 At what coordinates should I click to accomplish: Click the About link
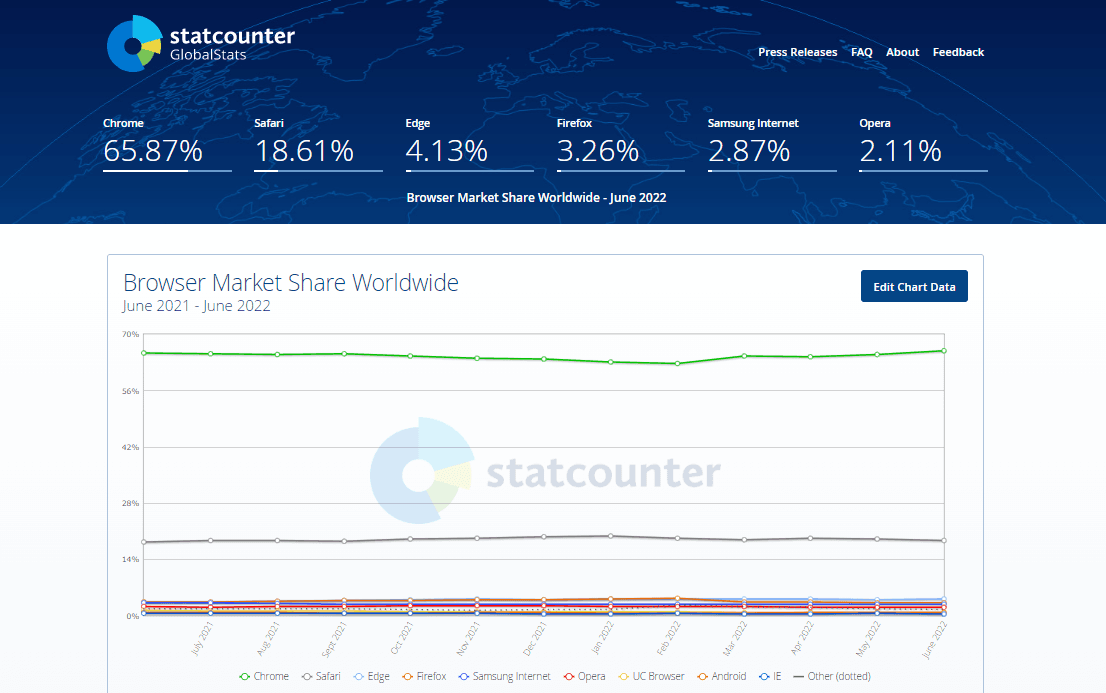(902, 52)
